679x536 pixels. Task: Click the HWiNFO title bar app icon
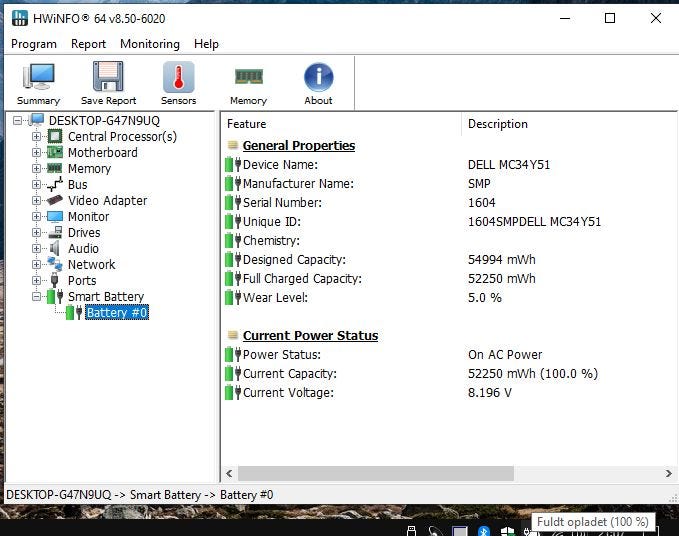(x=19, y=18)
